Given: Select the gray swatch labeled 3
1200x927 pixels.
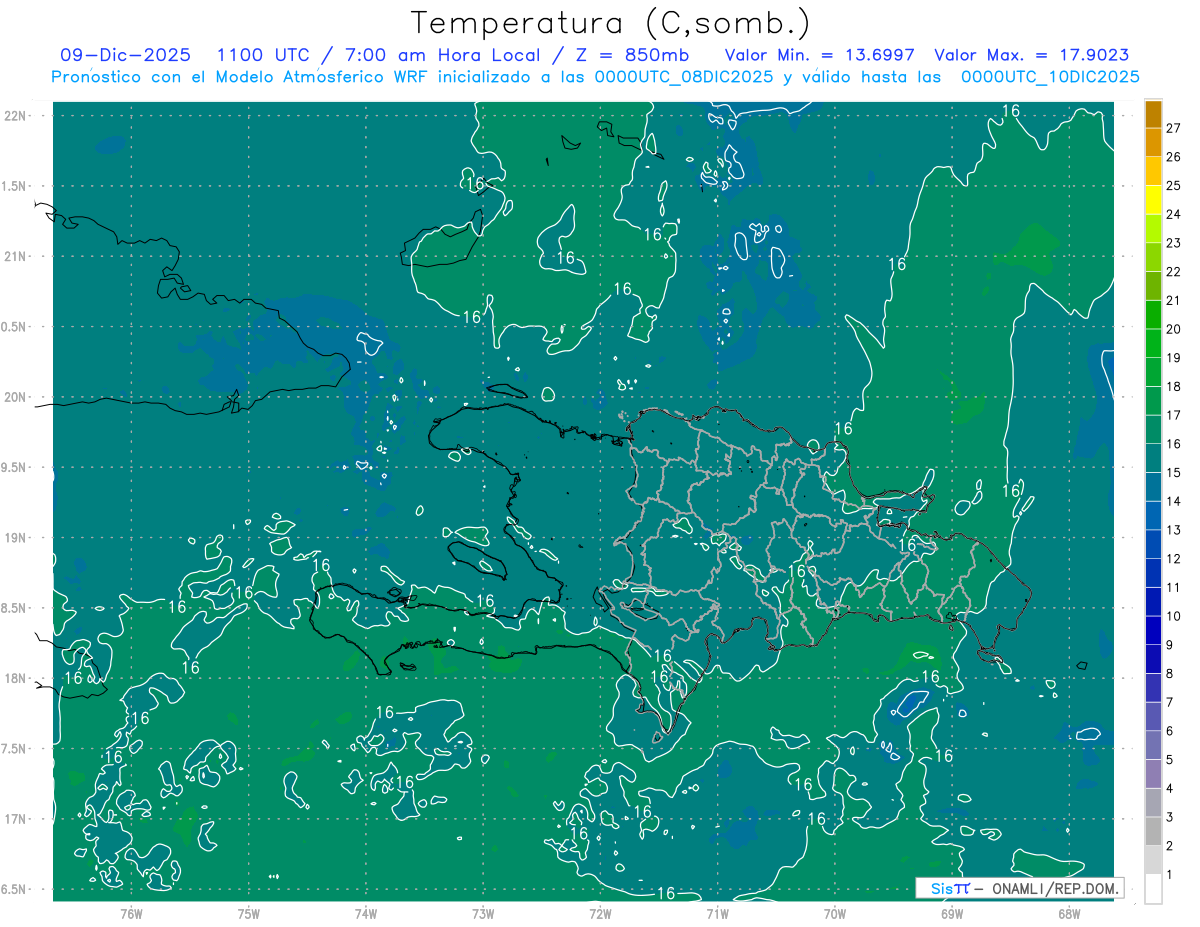Looking at the screenshot, I should [x=1153, y=802].
